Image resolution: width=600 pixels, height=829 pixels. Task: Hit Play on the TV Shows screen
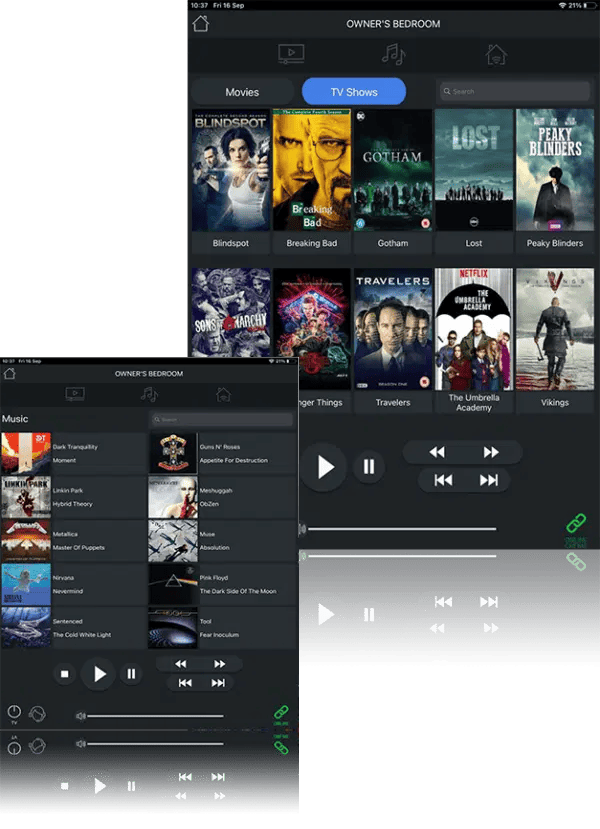point(325,467)
